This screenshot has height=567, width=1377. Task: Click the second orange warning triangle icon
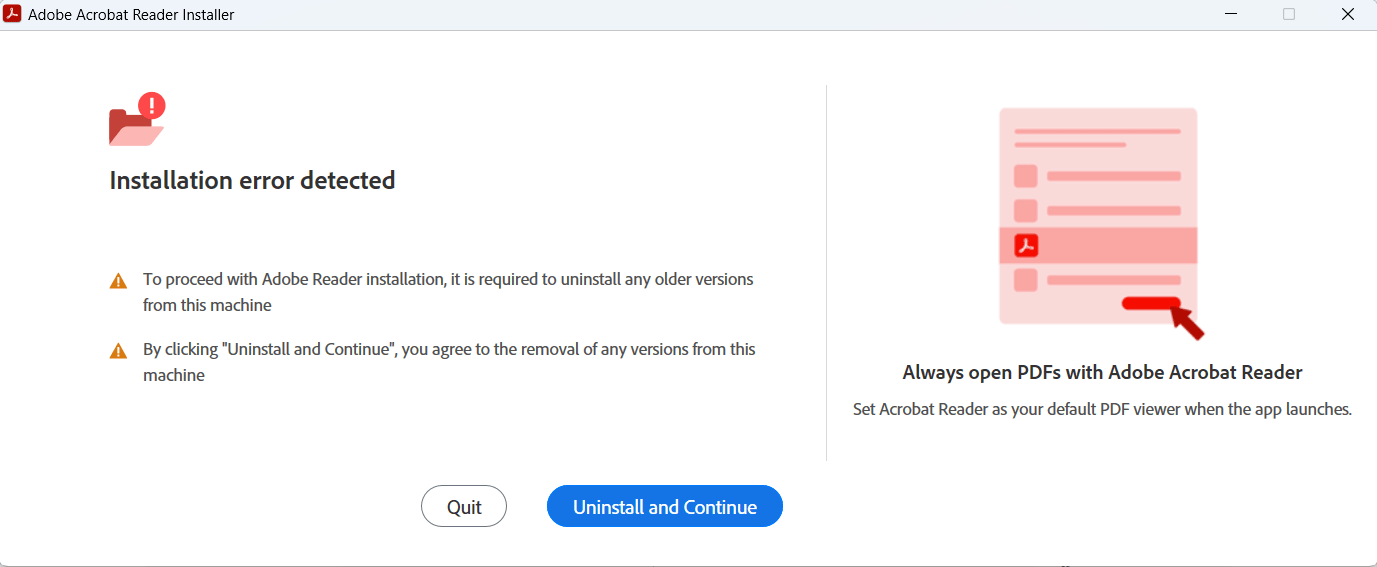click(119, 351)
